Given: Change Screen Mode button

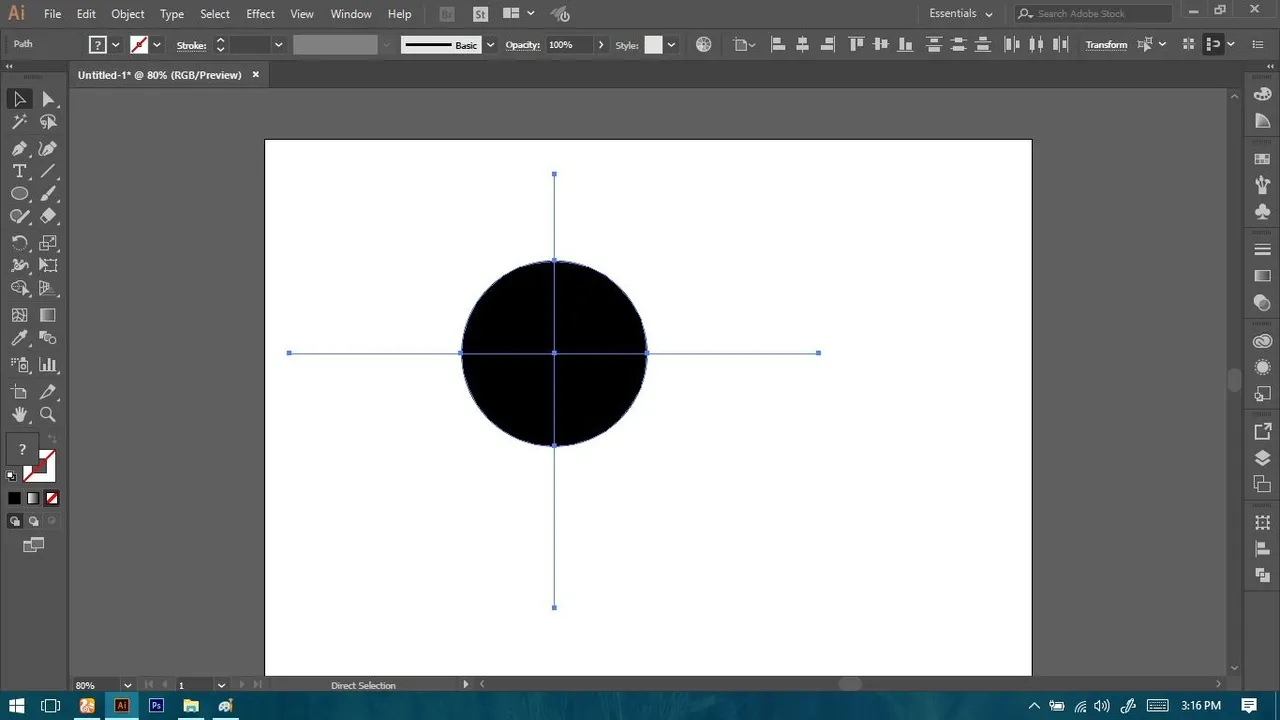Looking at the screenshot, I should pos(34,545).
